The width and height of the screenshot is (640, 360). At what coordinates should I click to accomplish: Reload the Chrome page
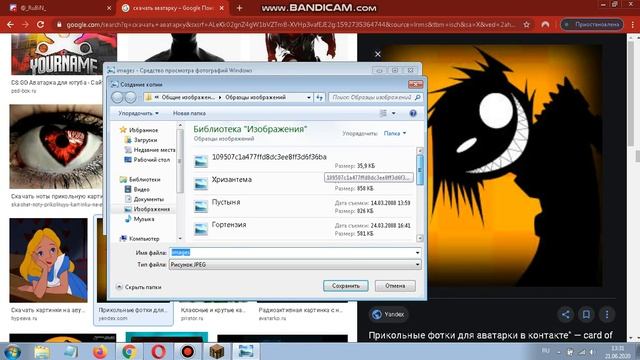click(x=40, y=25)
